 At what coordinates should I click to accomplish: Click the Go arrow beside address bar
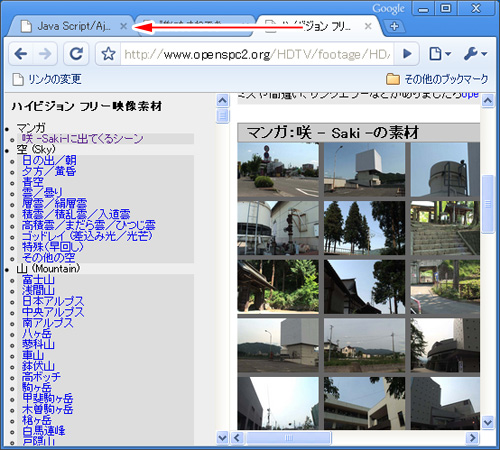coord(407,54)
